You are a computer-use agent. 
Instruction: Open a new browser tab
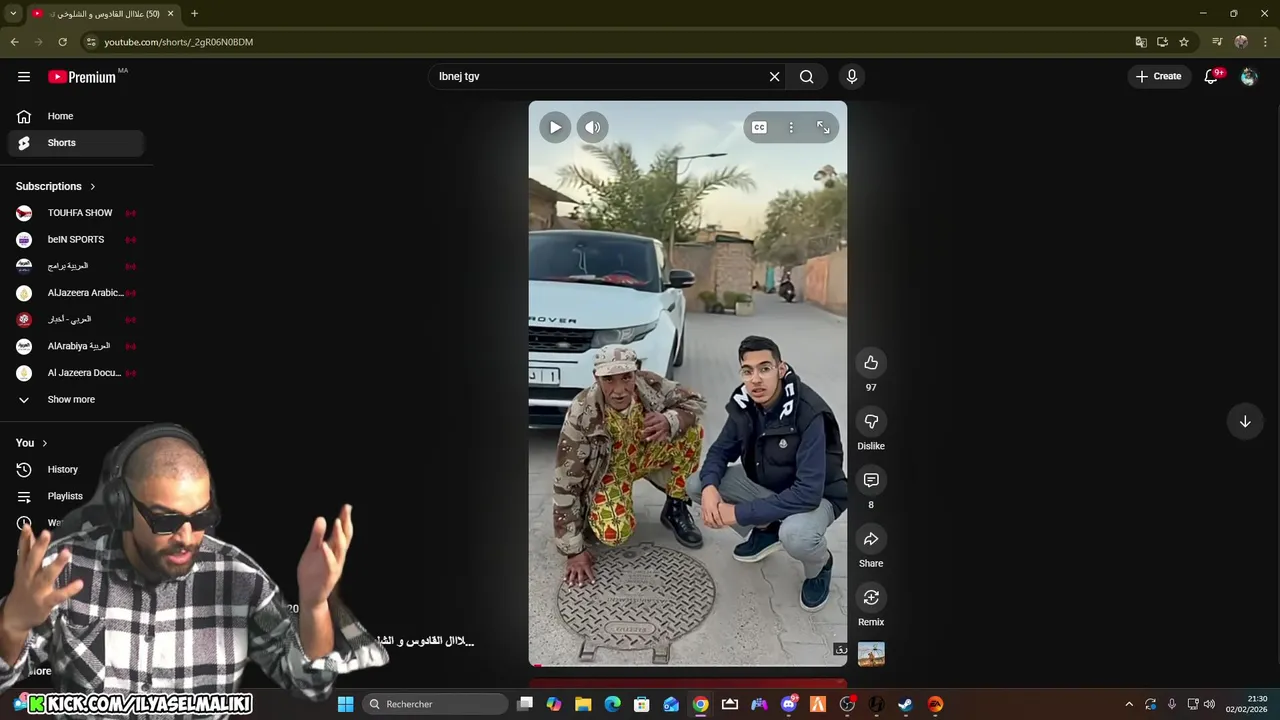pos(194,13)
